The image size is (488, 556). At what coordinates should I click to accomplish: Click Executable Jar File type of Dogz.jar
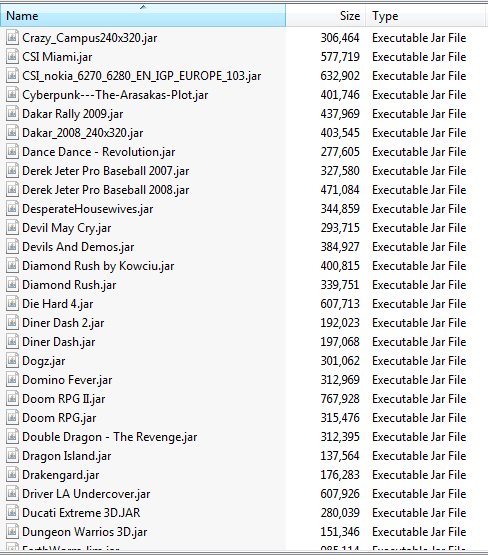pyautogui.click(x=419, y=361)
